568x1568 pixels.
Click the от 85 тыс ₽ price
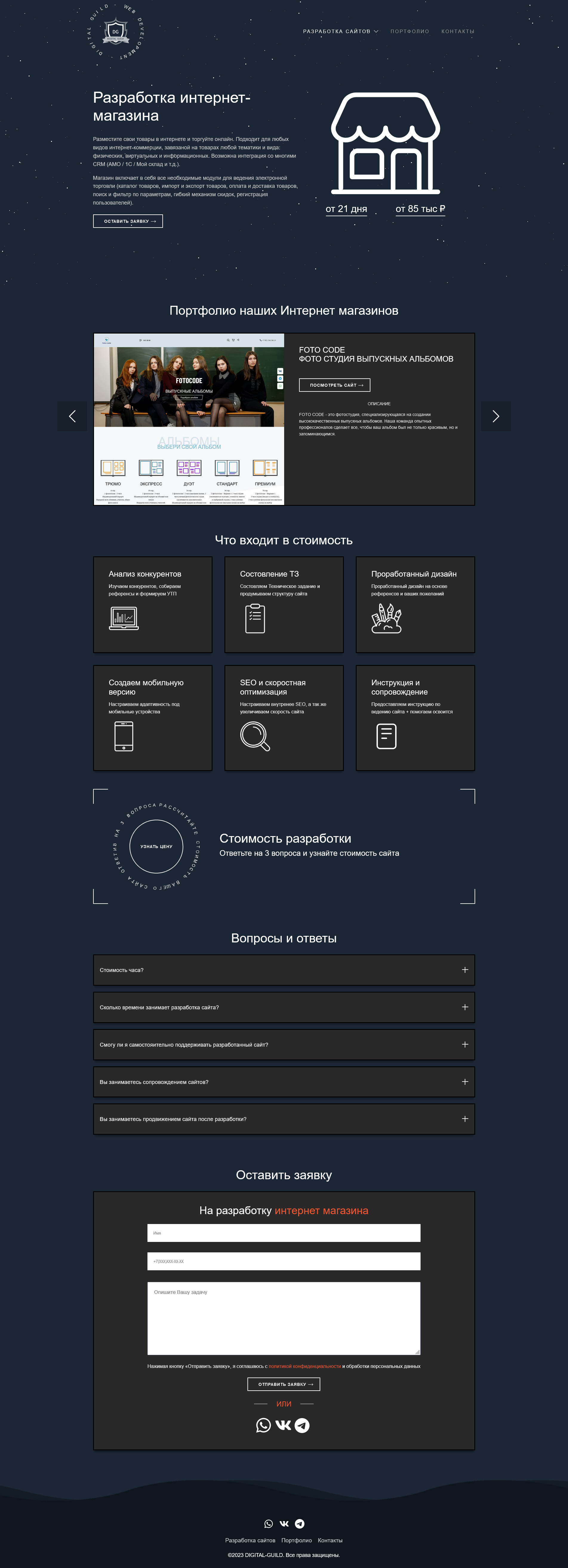pyautogui.click(x=420, y=209)
